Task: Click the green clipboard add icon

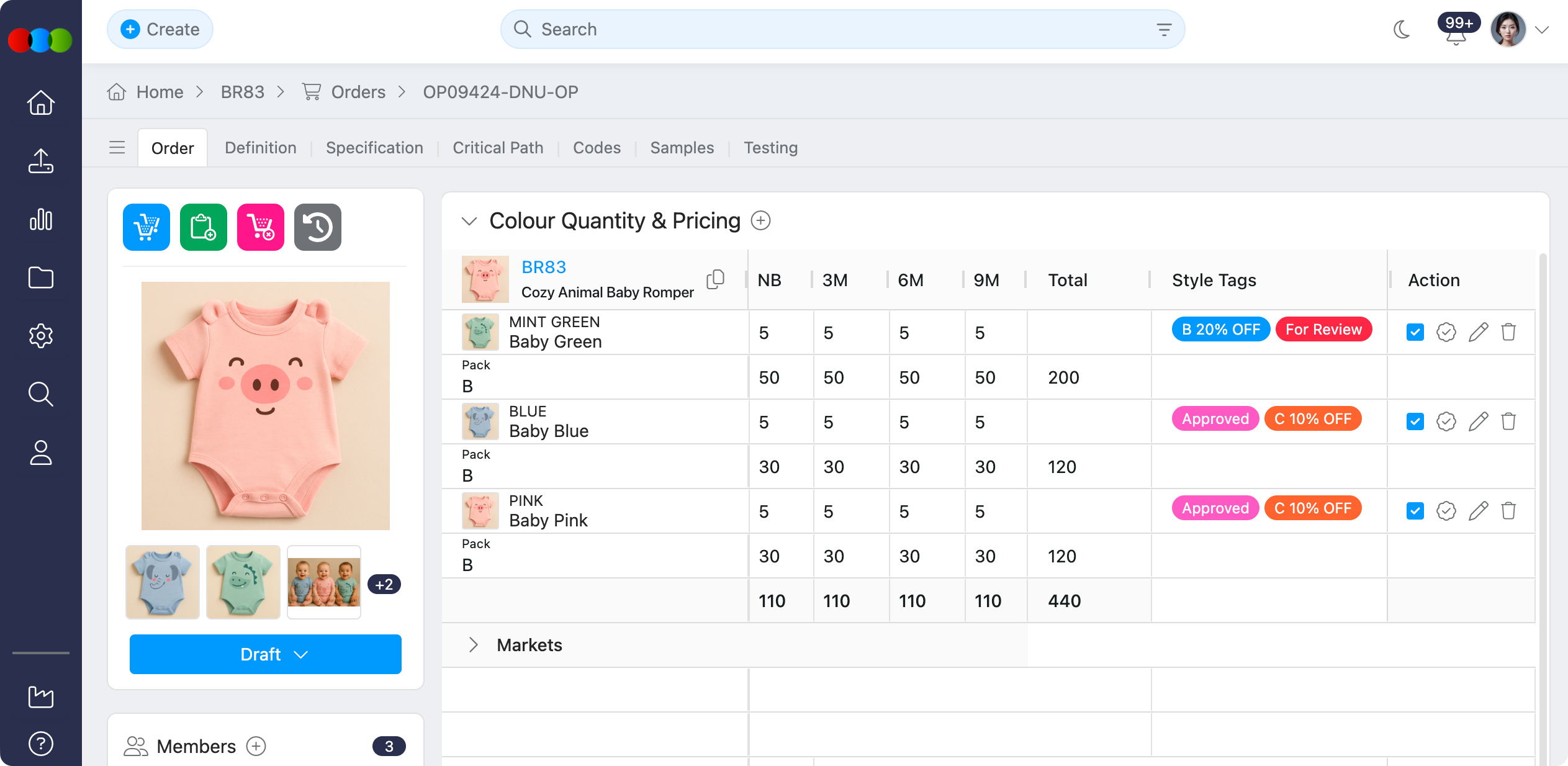Action: pos(204,227)
